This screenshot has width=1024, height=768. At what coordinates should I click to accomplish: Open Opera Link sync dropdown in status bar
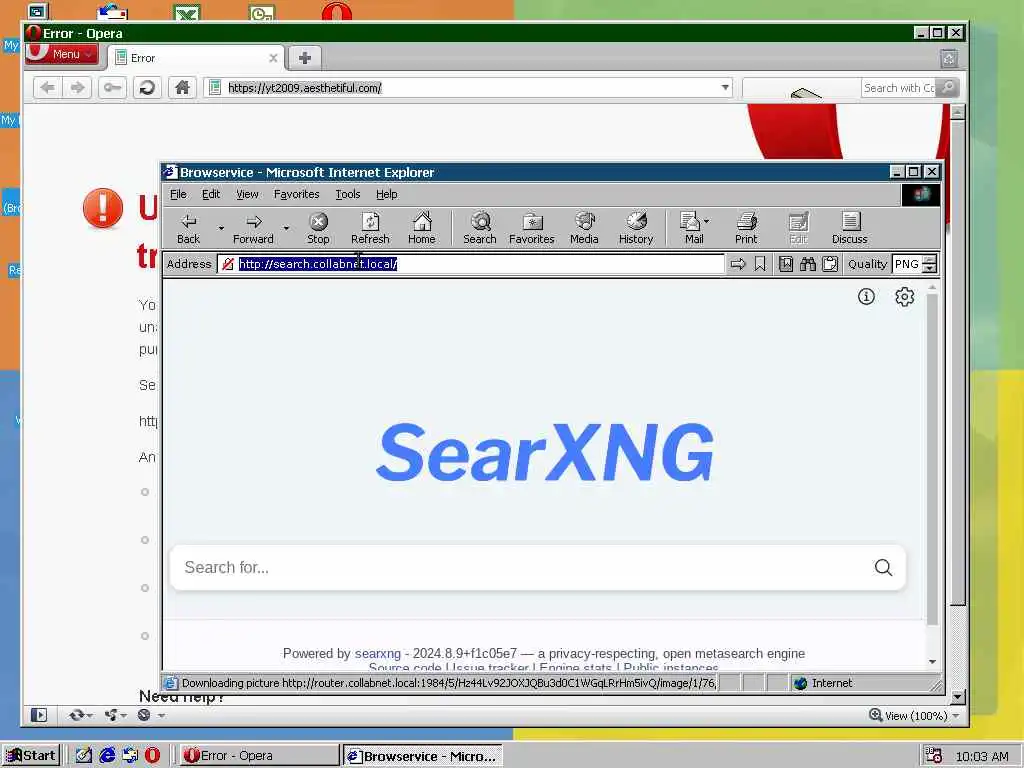tap(80, 715)
